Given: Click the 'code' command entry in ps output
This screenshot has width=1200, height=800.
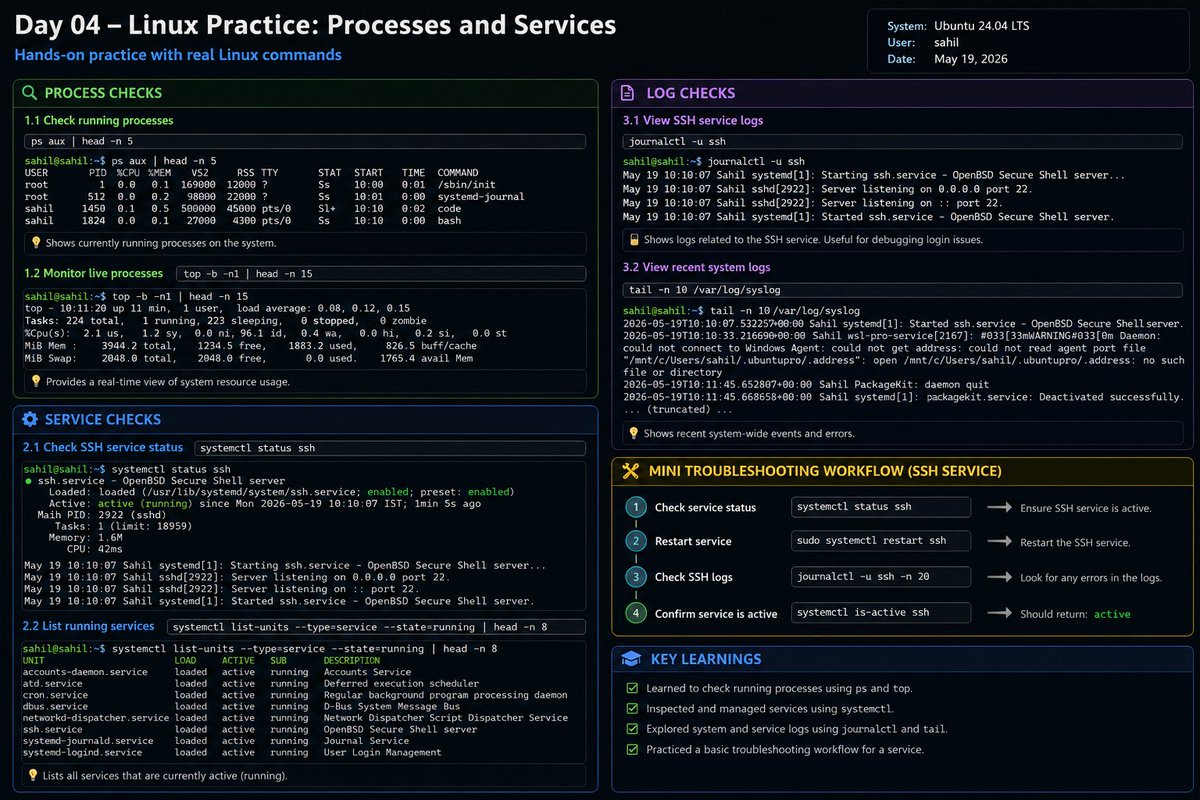Looking at the screenshot, I should (449, 209).
